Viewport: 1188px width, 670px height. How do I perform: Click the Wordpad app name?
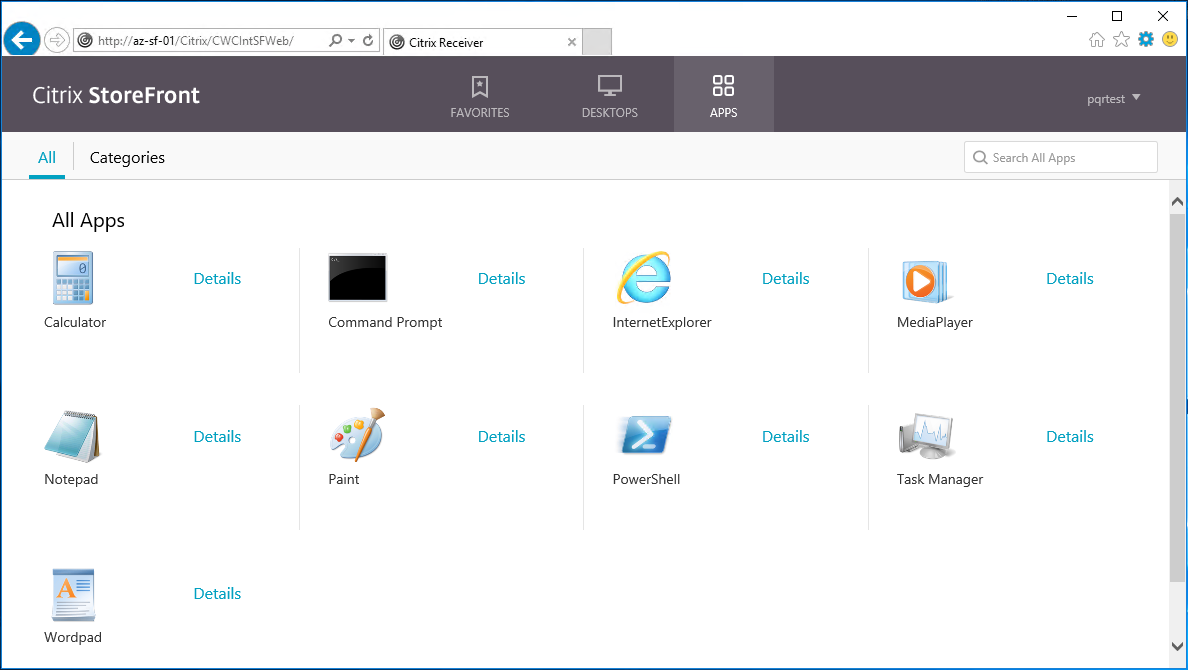73,637
